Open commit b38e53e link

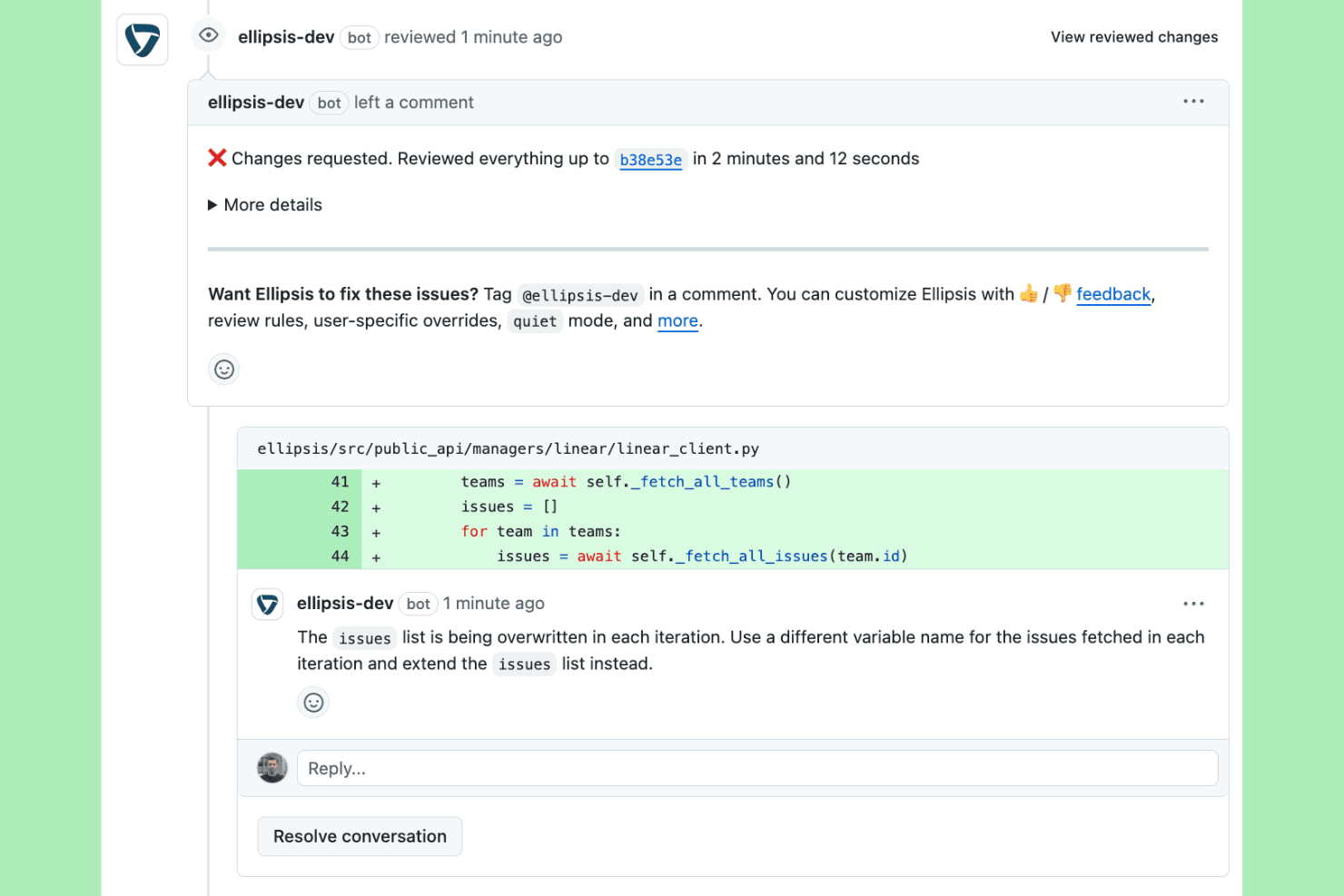[x=650, y=160]
